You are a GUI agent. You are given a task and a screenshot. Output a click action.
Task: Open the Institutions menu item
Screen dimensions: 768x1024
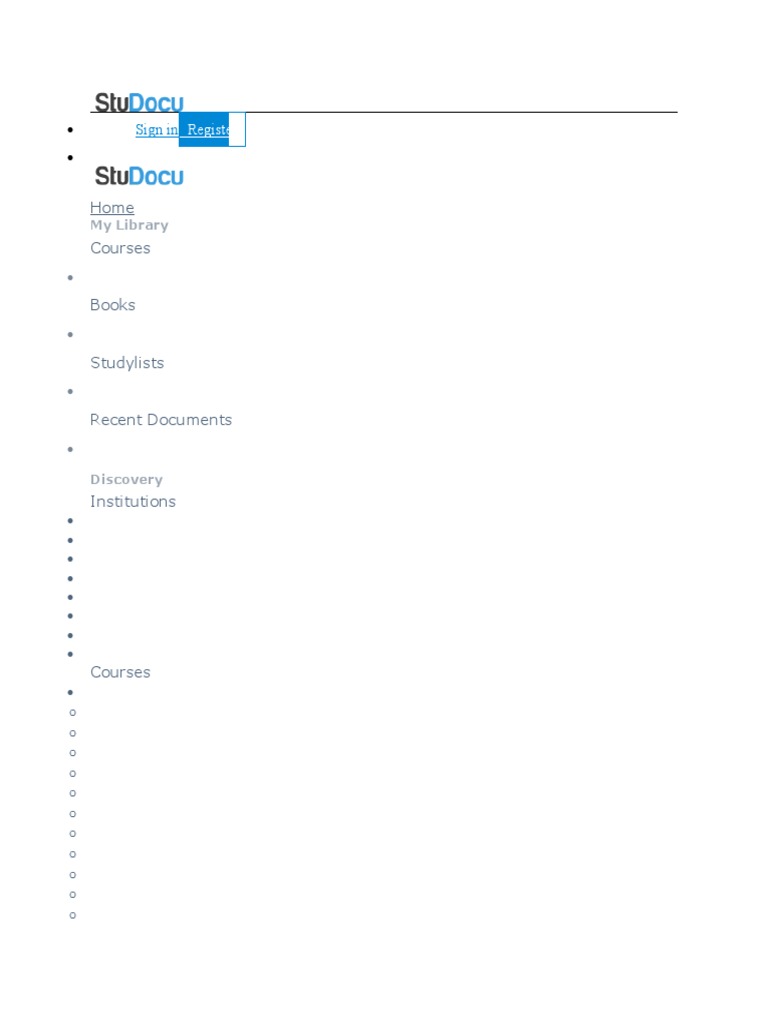(x=133, y=501)
